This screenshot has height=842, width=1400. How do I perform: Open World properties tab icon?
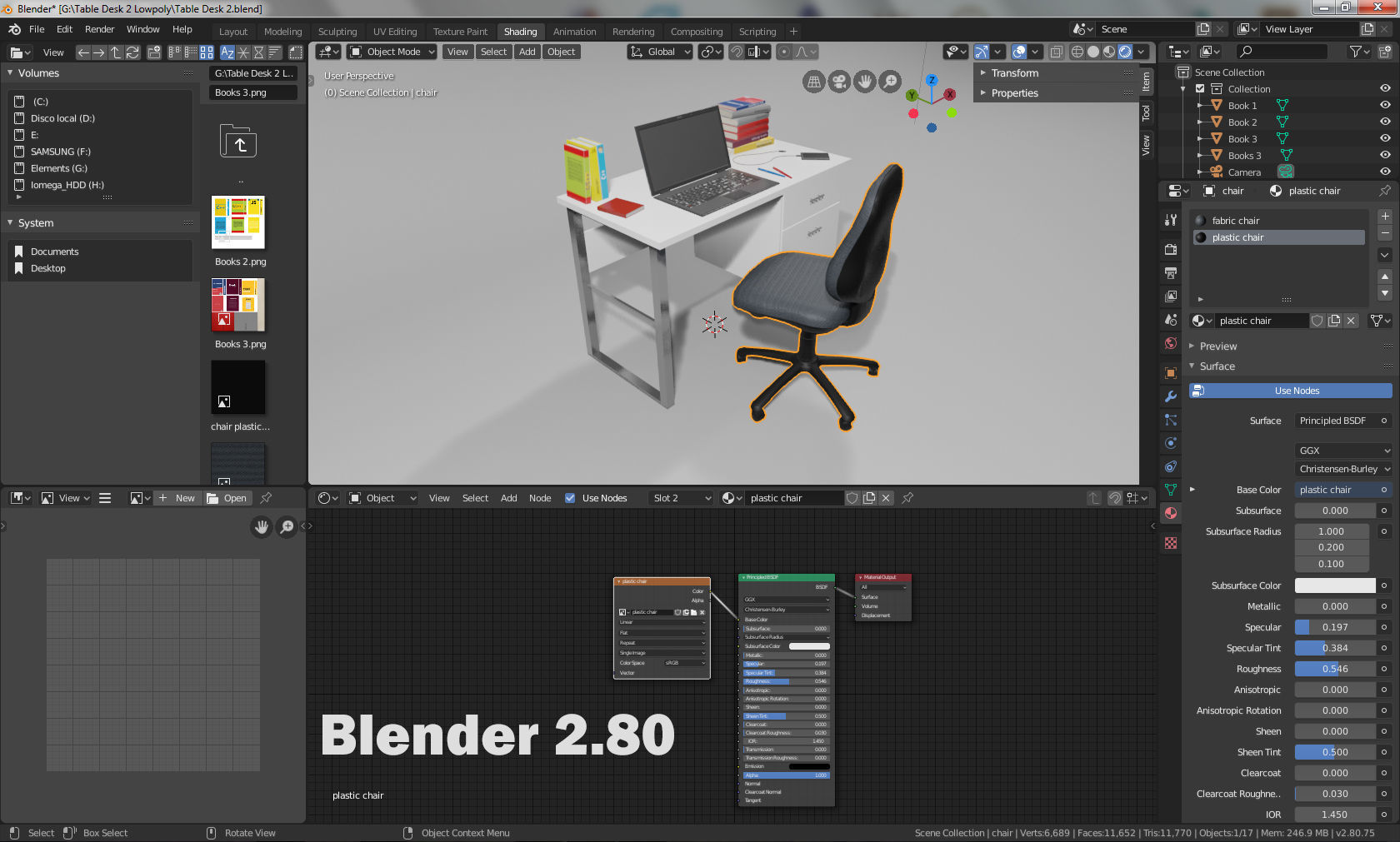[x=1171, y=343]
